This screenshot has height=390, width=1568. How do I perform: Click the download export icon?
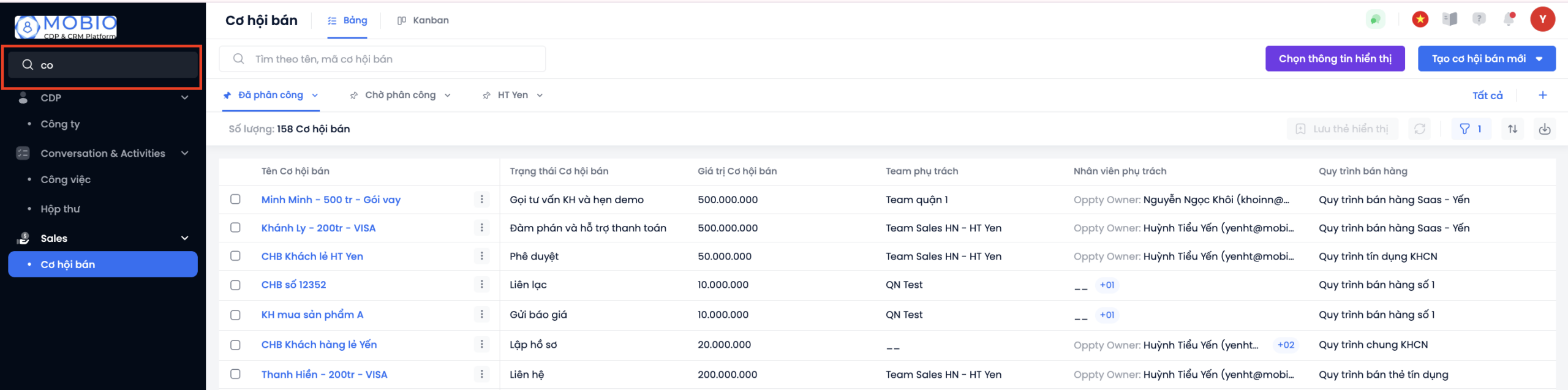[1544, 129]
